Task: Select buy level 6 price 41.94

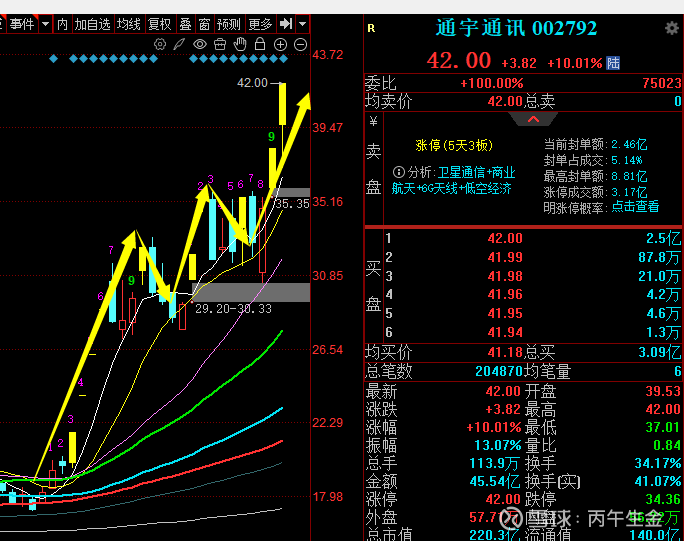Action: pyautogui.click(x=505, y=332)
